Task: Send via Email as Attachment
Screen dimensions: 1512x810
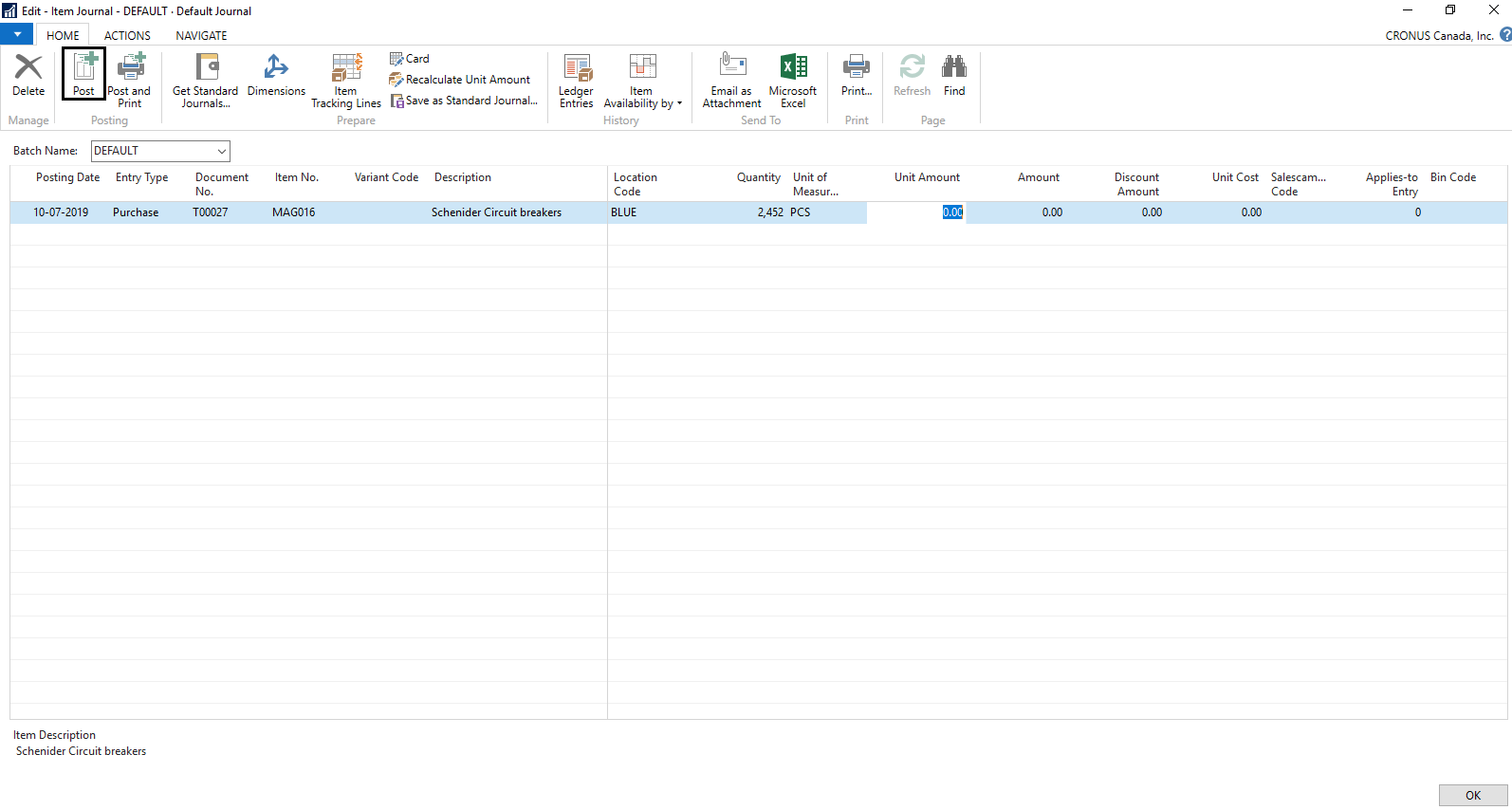Action: click(x=731, y=68)
